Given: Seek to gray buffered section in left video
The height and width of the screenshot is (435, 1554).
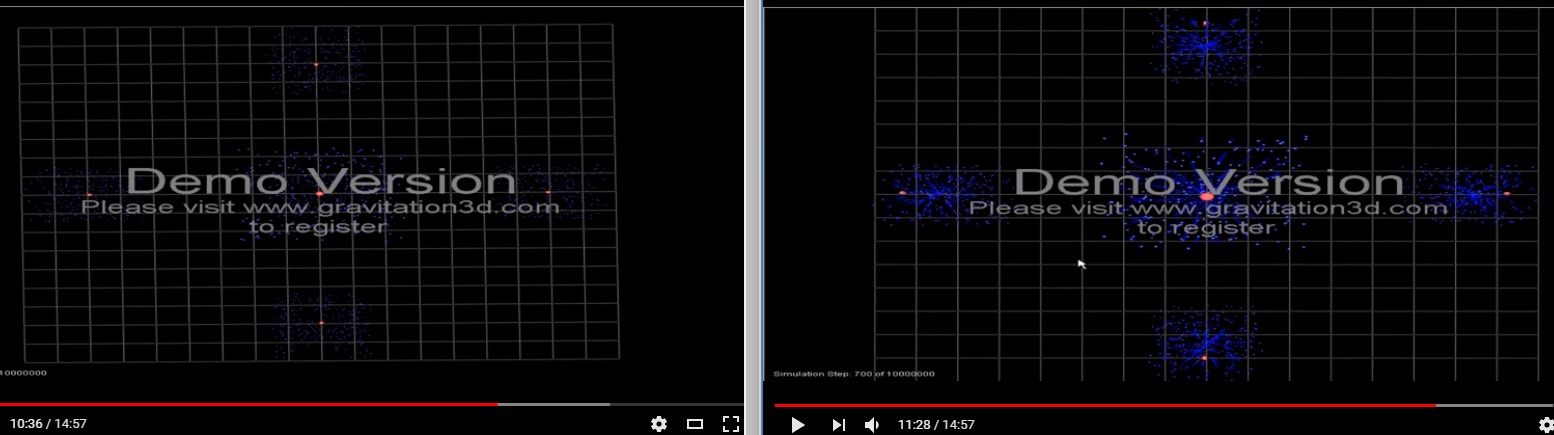Looking at the screenshot, I should [555, 404].
